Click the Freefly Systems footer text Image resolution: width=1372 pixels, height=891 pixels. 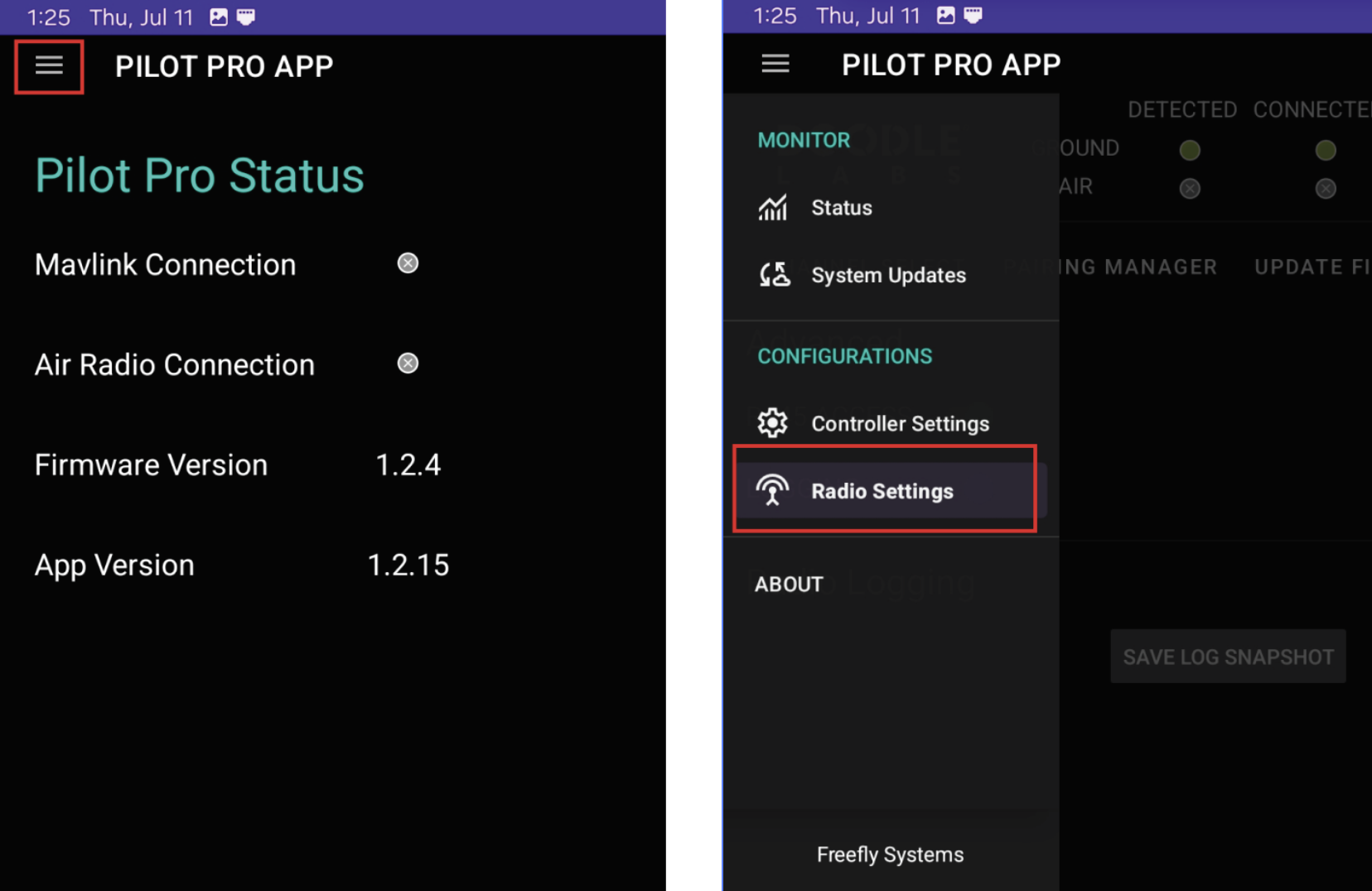pyautogui.click(x=890, y=855)
